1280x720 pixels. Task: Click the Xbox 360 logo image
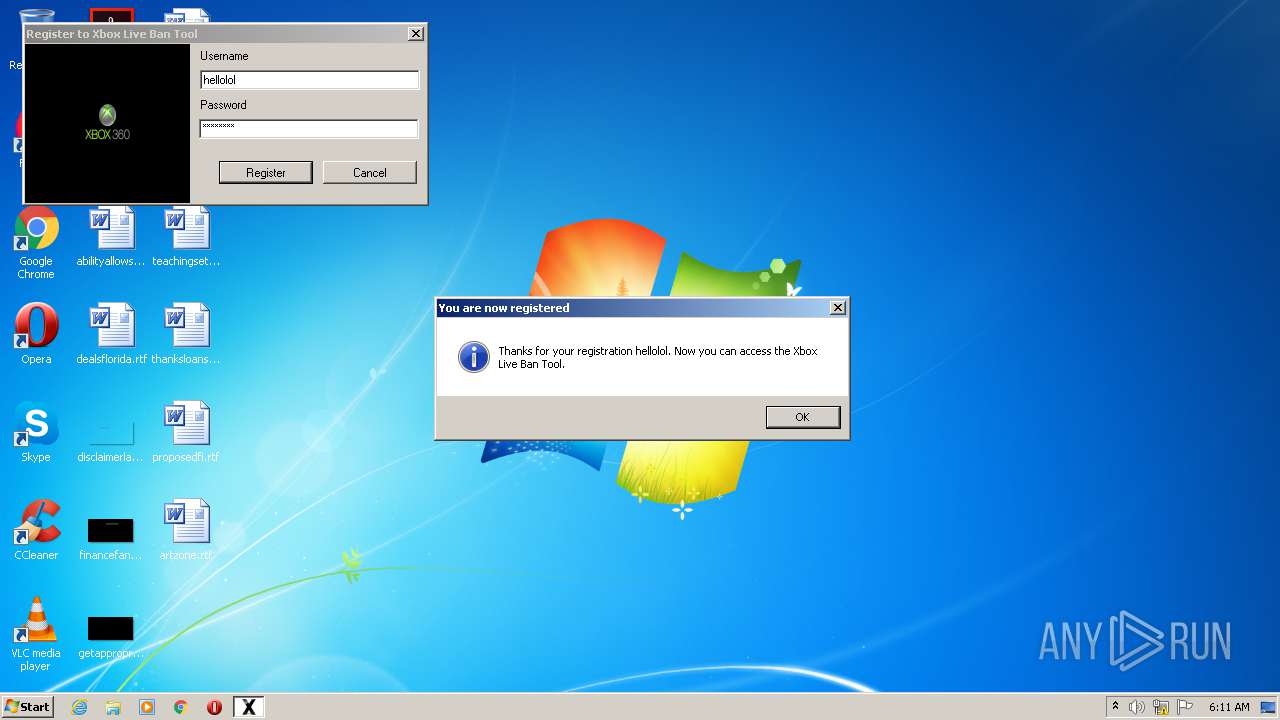point(107,123)
